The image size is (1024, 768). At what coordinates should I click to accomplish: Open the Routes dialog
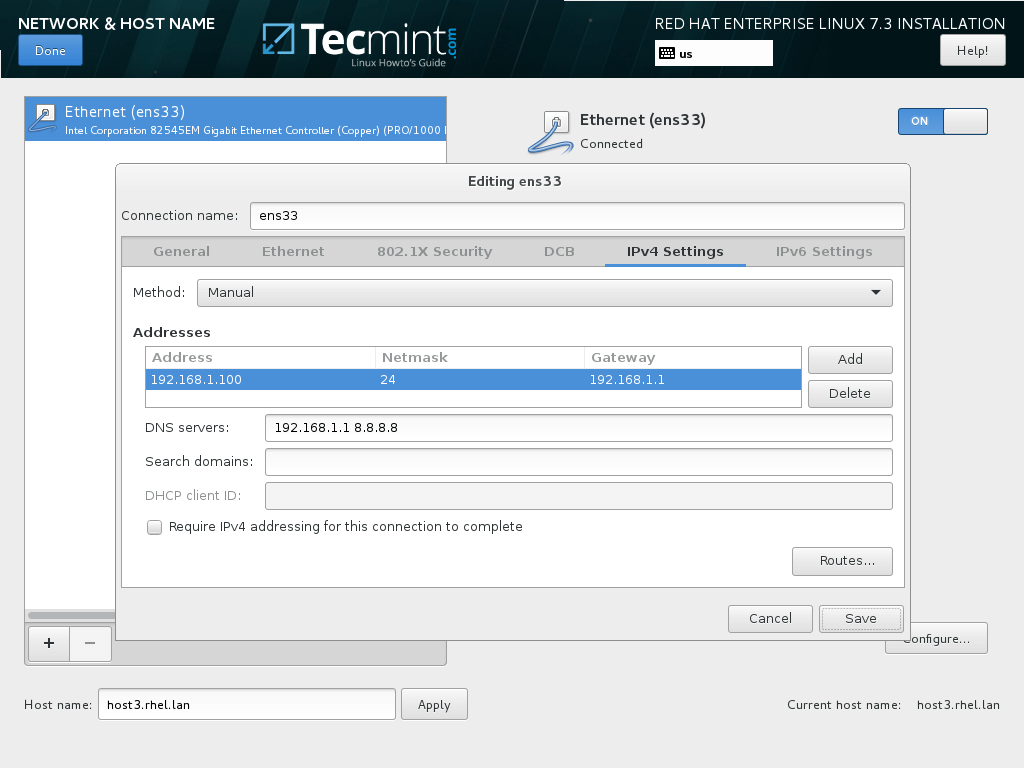[842, 561]
